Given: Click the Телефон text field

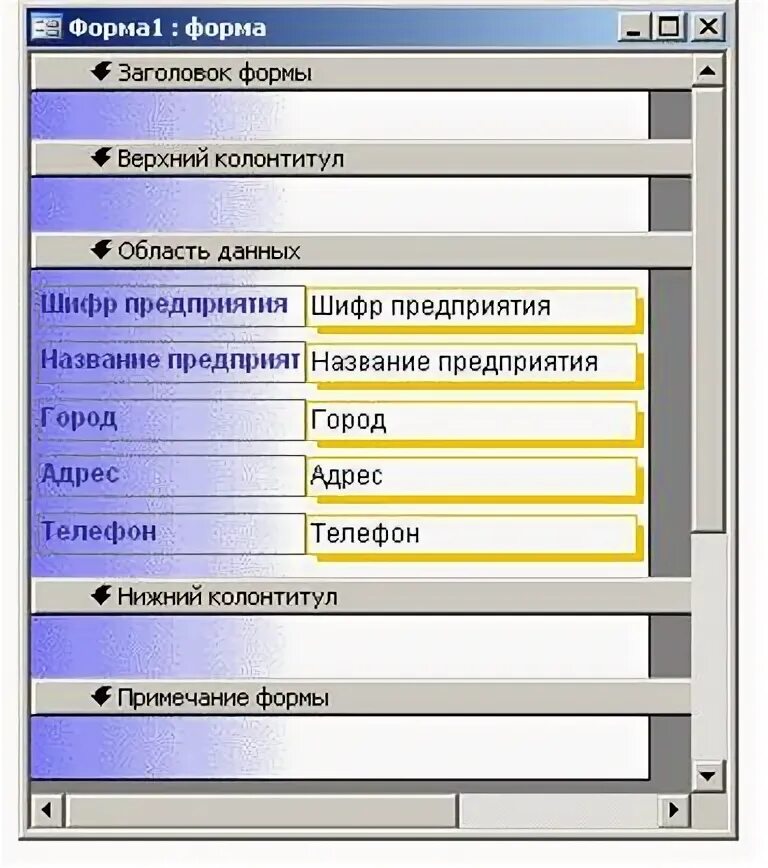Looking at the screenshot, I should point(471,534).
